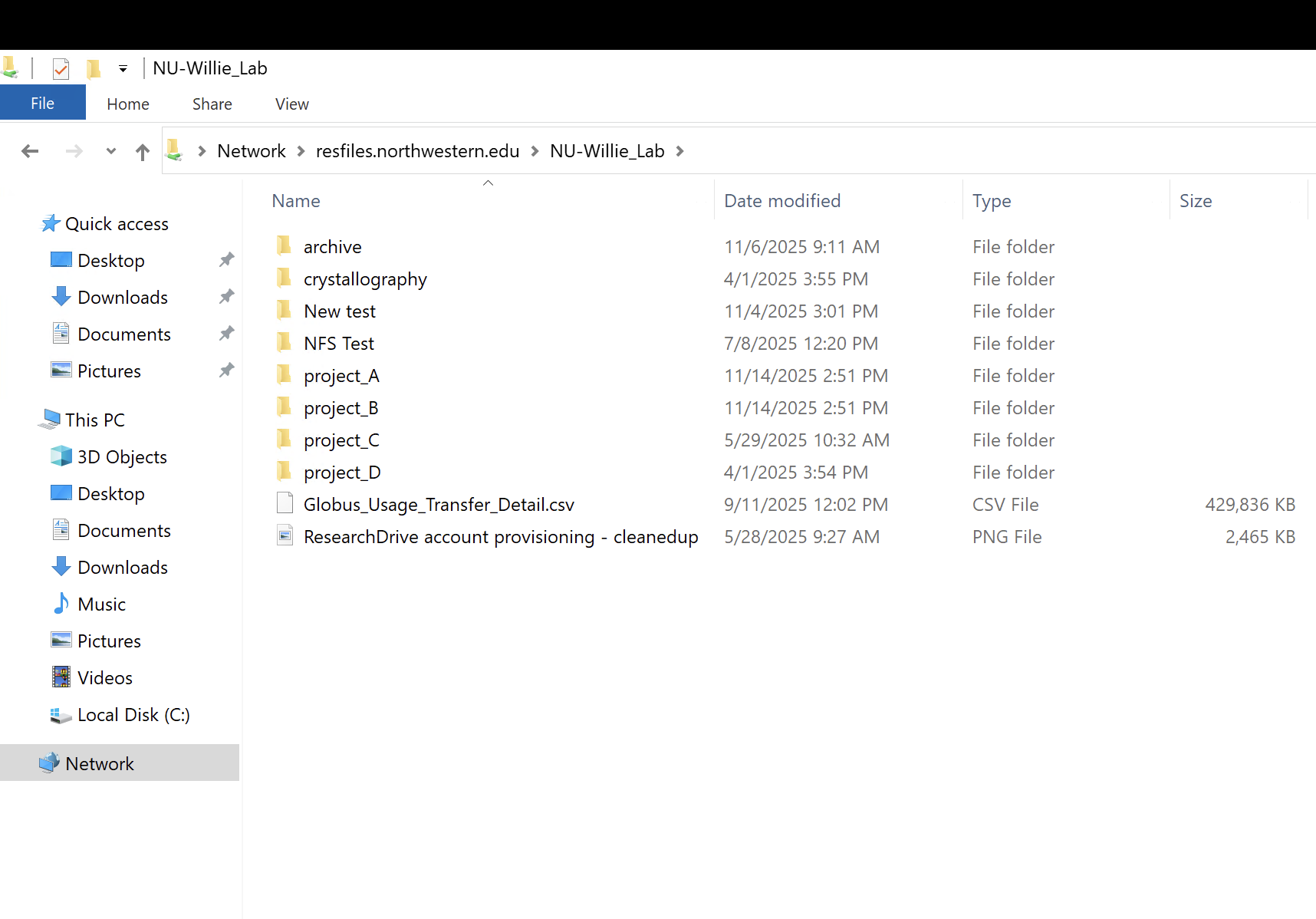Select the Globus_Usage_Transfer_Detail.csv file icon

tap(285, 504)
